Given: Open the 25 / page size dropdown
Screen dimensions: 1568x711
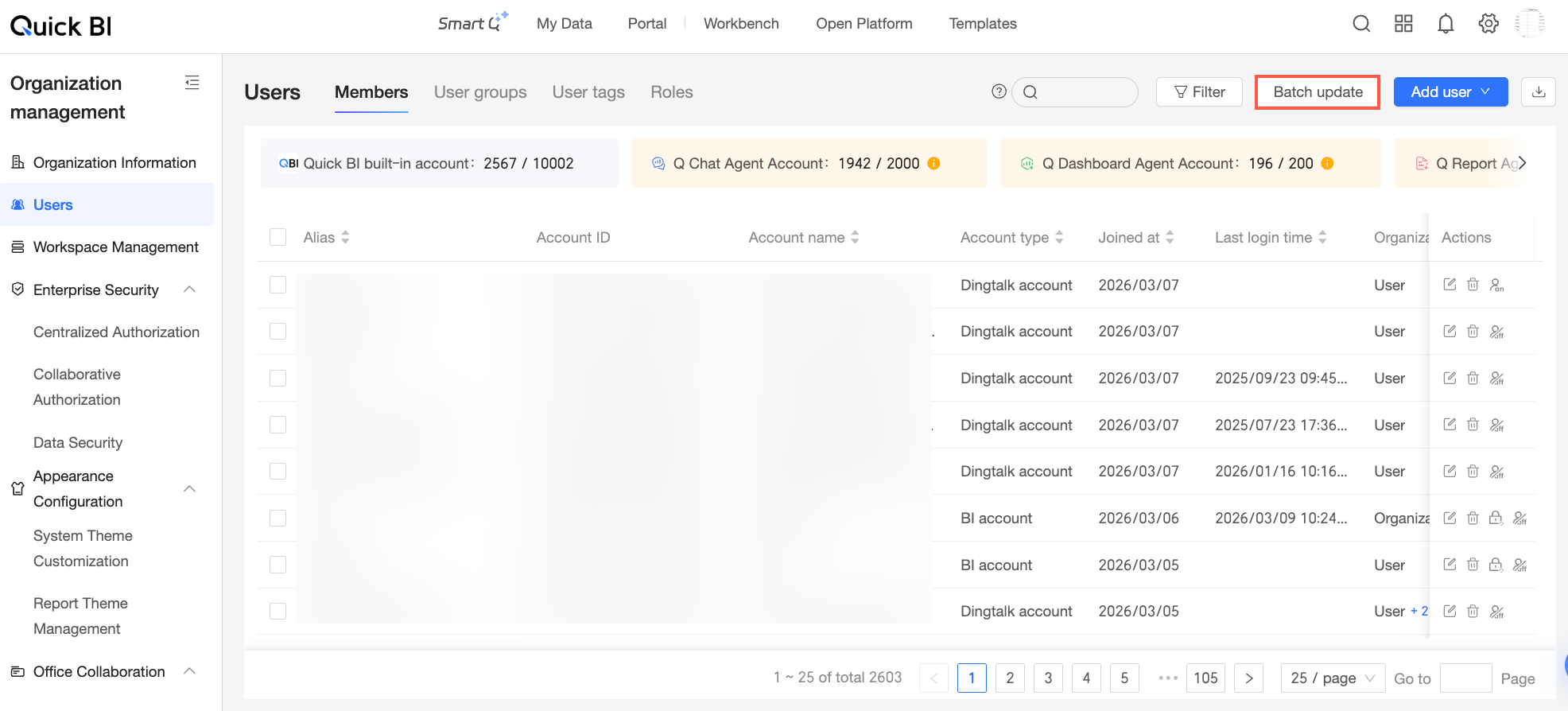Looking at the screenshot, I should pyautogui.click(x=1333, y=678).
